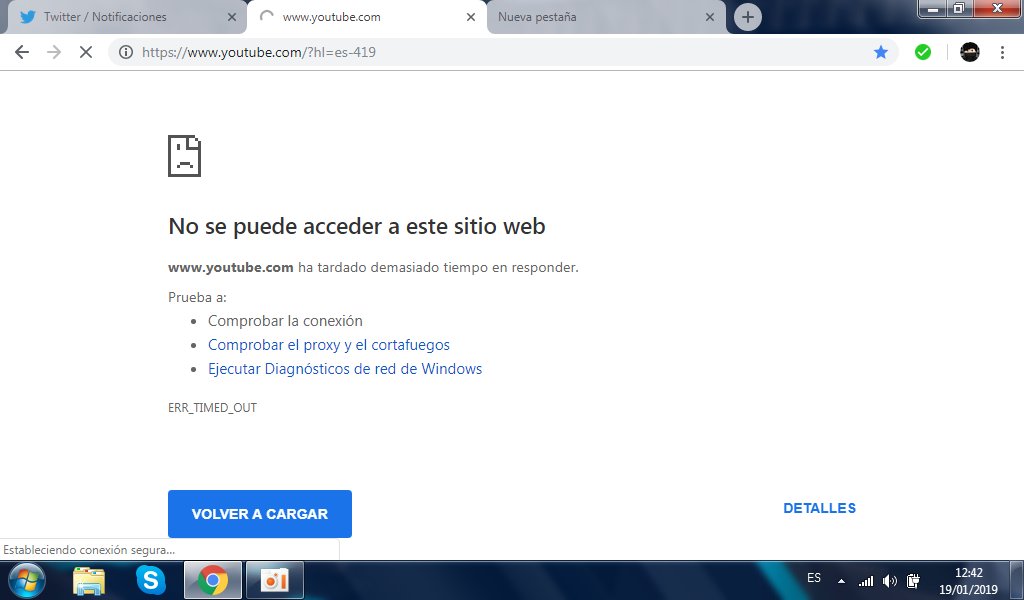Open Comprobar el proxy y el cortafuegos
The width and height of the screenshot is (1024, 600).
click(328, 345)
